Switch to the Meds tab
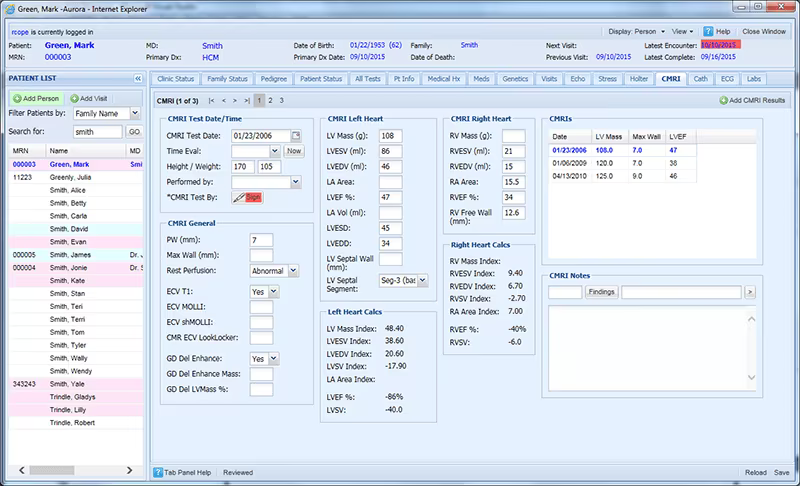This screenshot has width=800, height=486. (x=481, y=79)
